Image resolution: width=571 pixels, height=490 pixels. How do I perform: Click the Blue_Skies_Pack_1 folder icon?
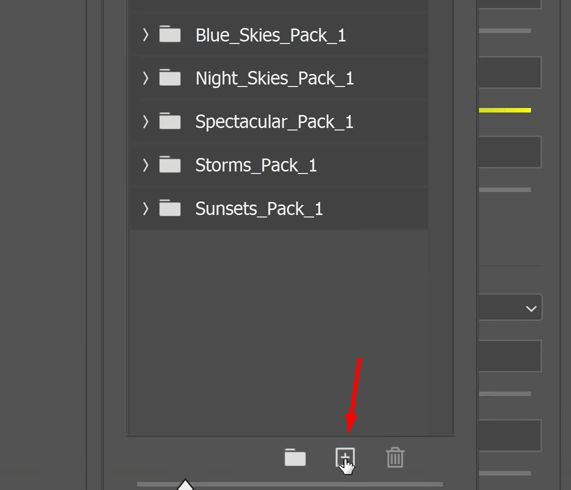pos(170,34)
